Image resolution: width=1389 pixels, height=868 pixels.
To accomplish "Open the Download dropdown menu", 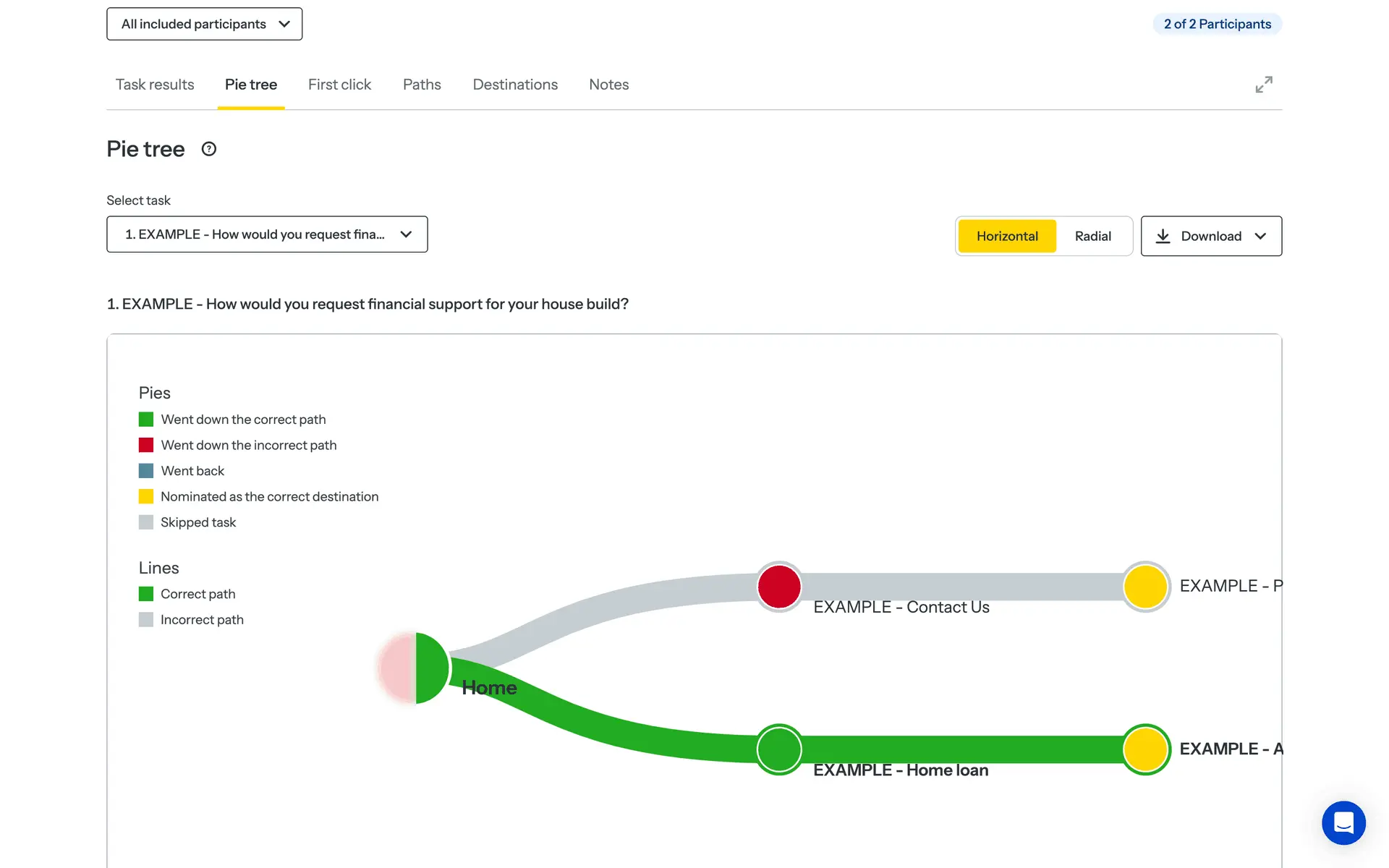I will pos(1211,236).
